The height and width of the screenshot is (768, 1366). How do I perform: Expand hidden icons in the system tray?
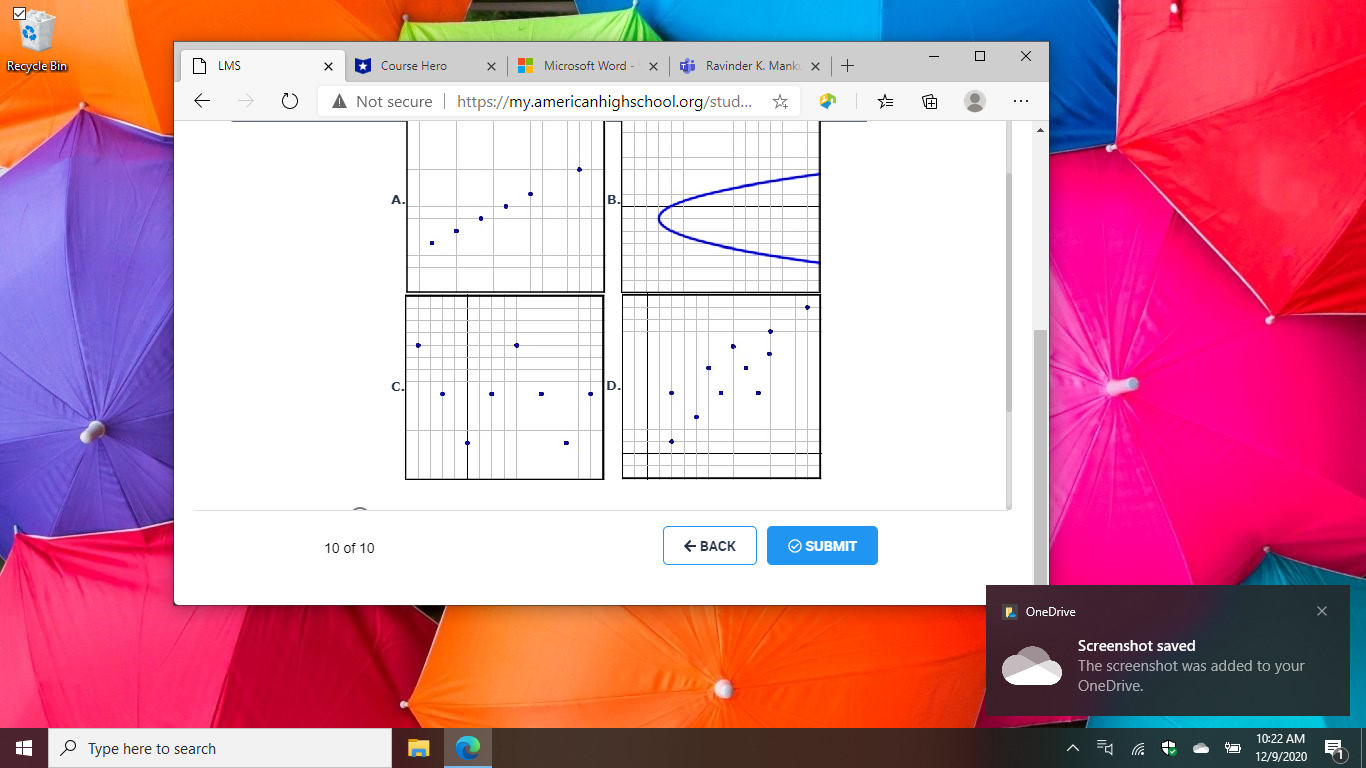1072,748
